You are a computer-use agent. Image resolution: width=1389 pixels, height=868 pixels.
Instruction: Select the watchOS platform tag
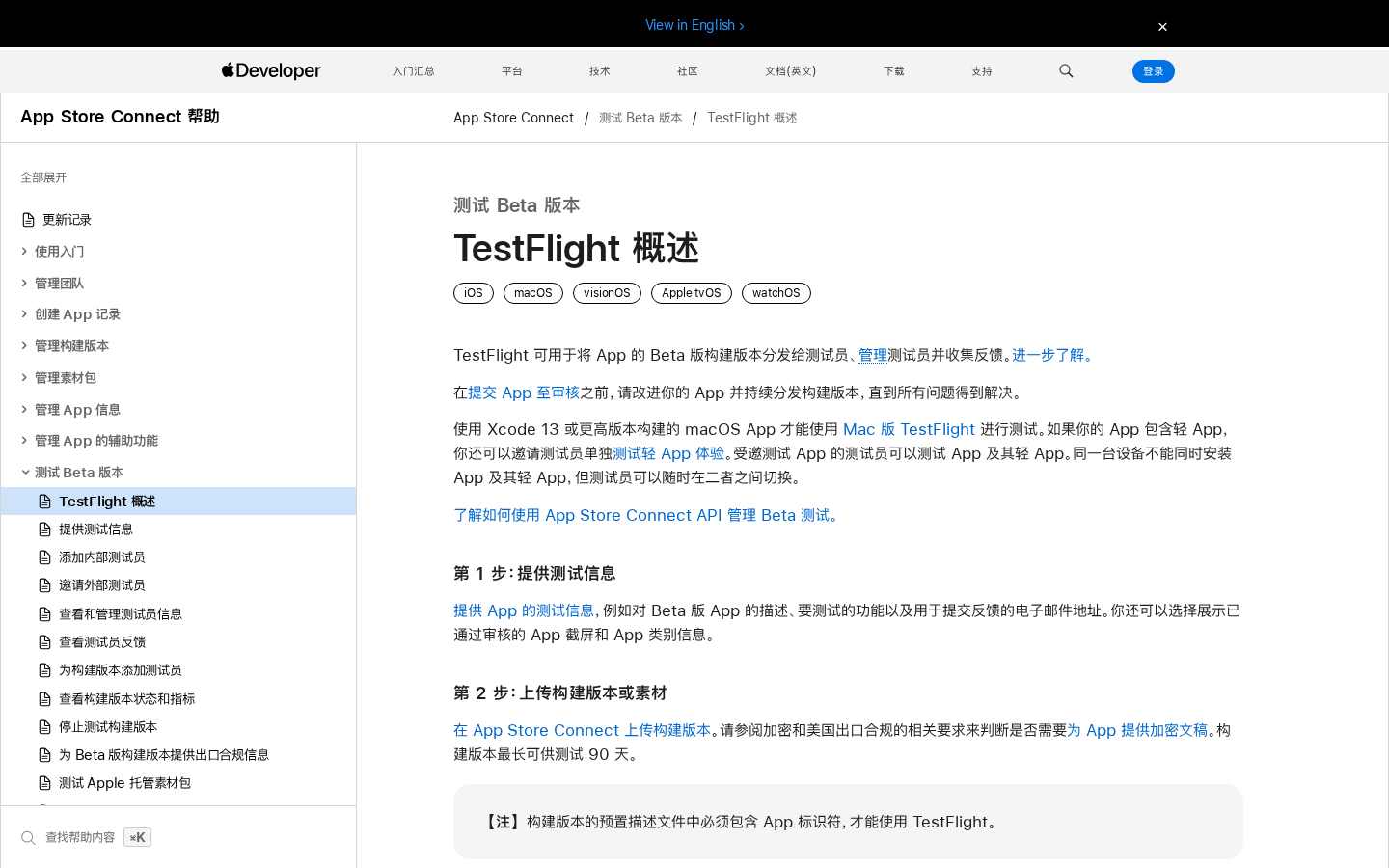click(776, 293)
